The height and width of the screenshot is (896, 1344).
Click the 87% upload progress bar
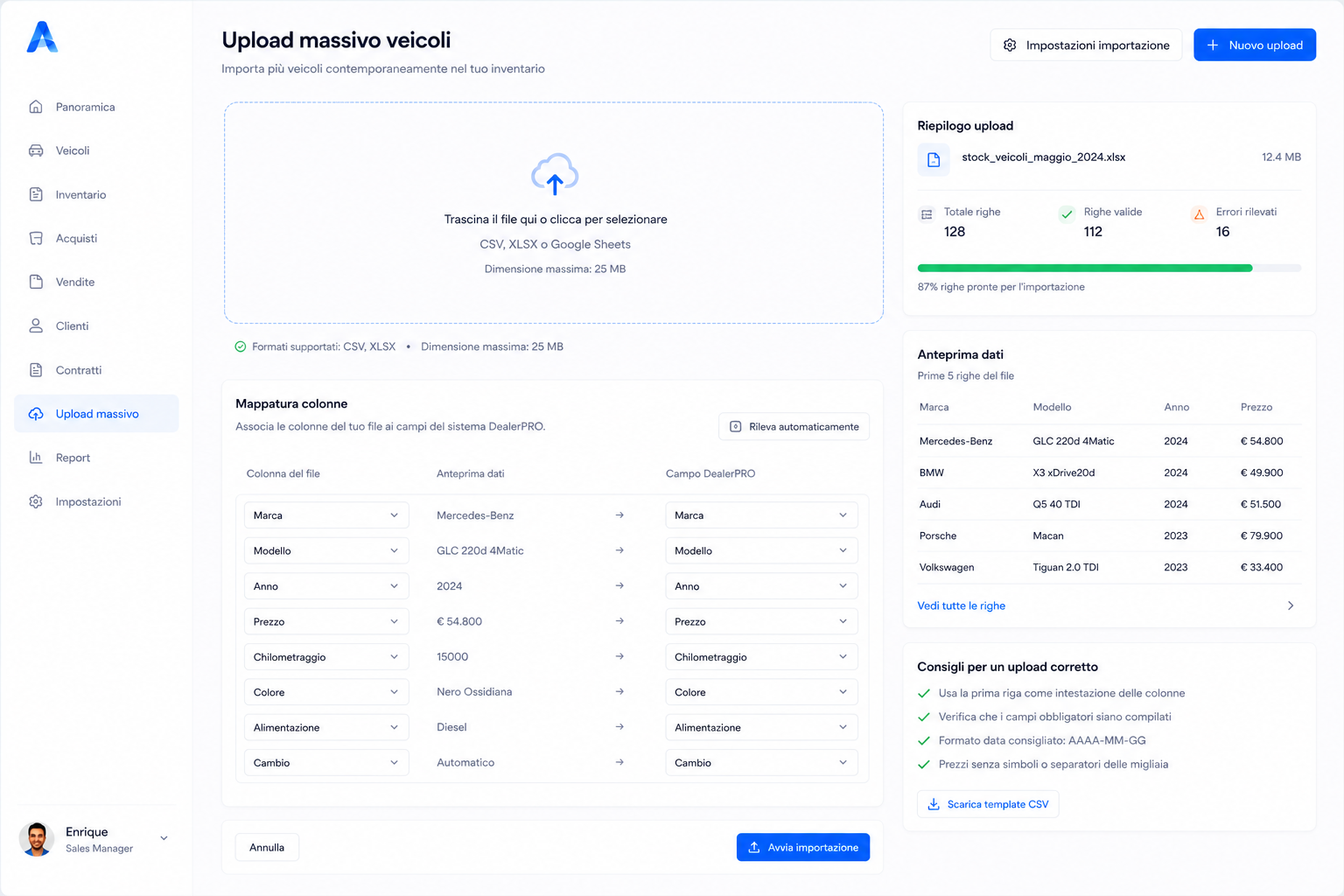(x=1109, y=269)
